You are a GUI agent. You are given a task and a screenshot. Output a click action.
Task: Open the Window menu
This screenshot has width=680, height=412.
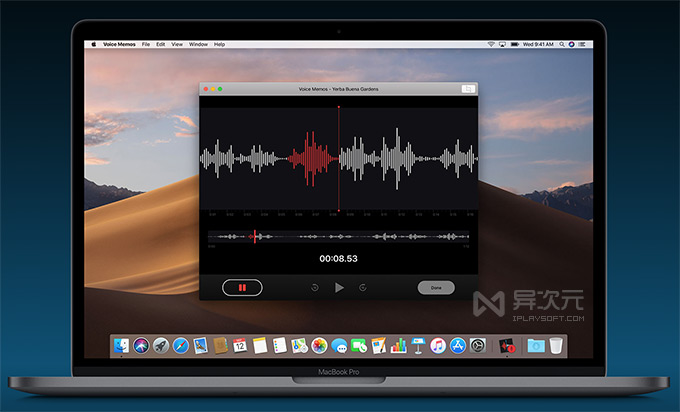(198, 44)
